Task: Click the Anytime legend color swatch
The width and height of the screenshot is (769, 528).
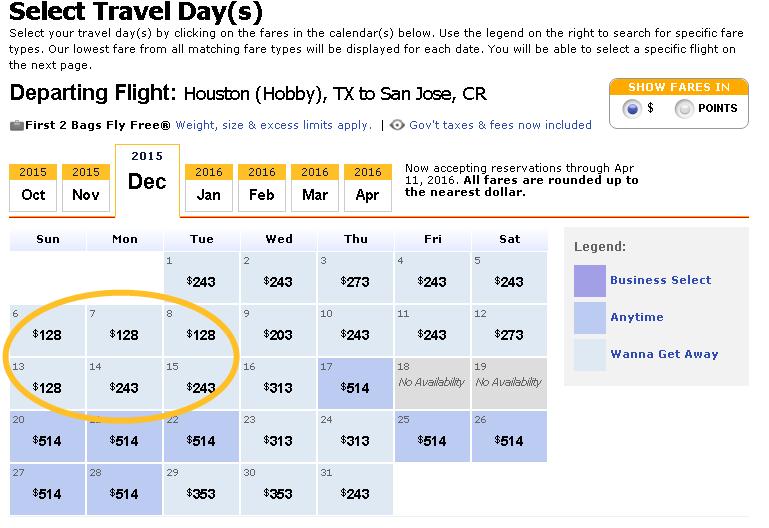Action: (x=590, y=318)
